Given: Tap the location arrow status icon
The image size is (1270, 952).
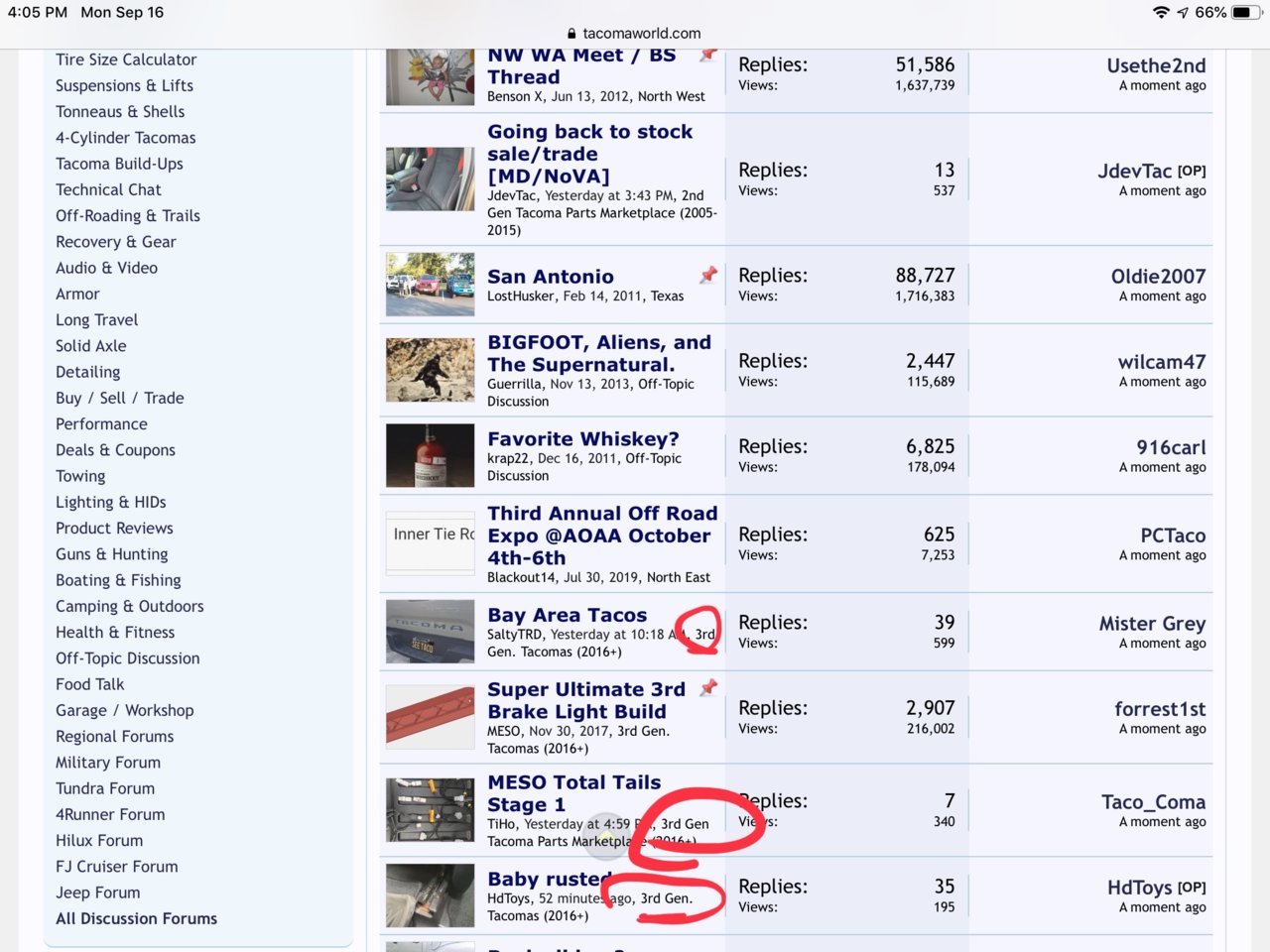Looking at the screenshot, I should tap(1182, 13).
